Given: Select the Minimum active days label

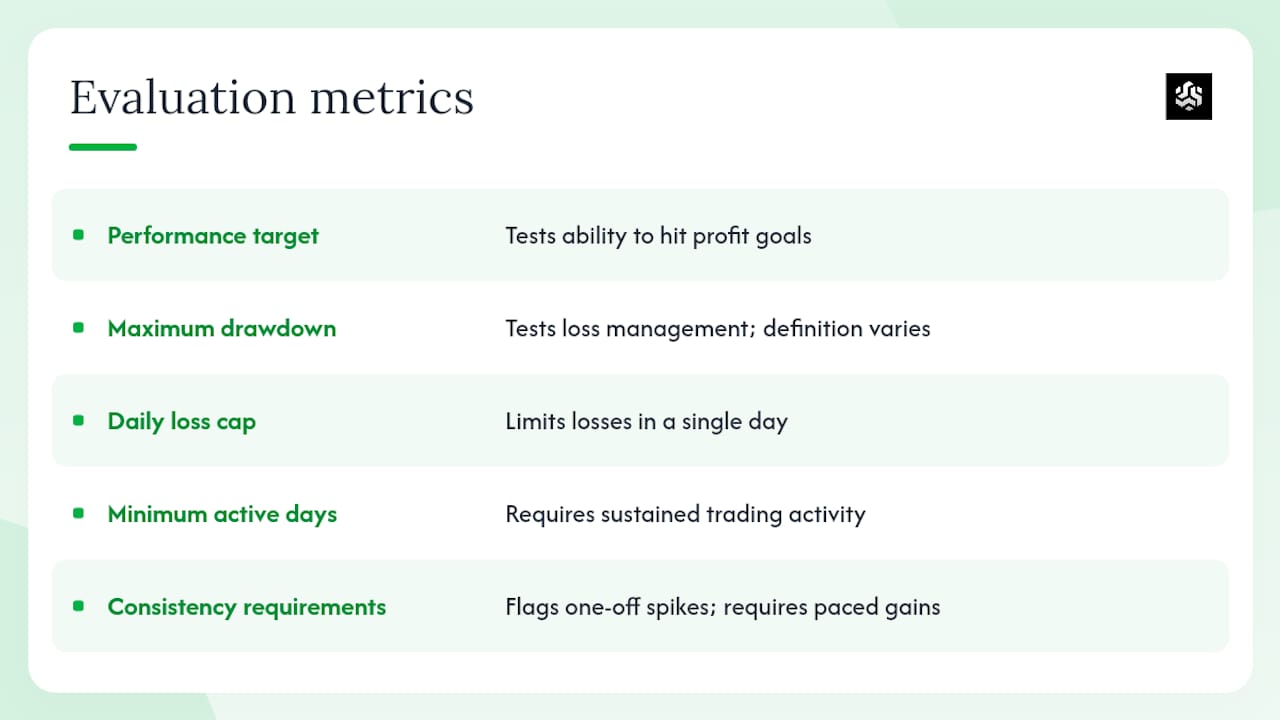Looking at the screenshot, I should pos(222,514).
